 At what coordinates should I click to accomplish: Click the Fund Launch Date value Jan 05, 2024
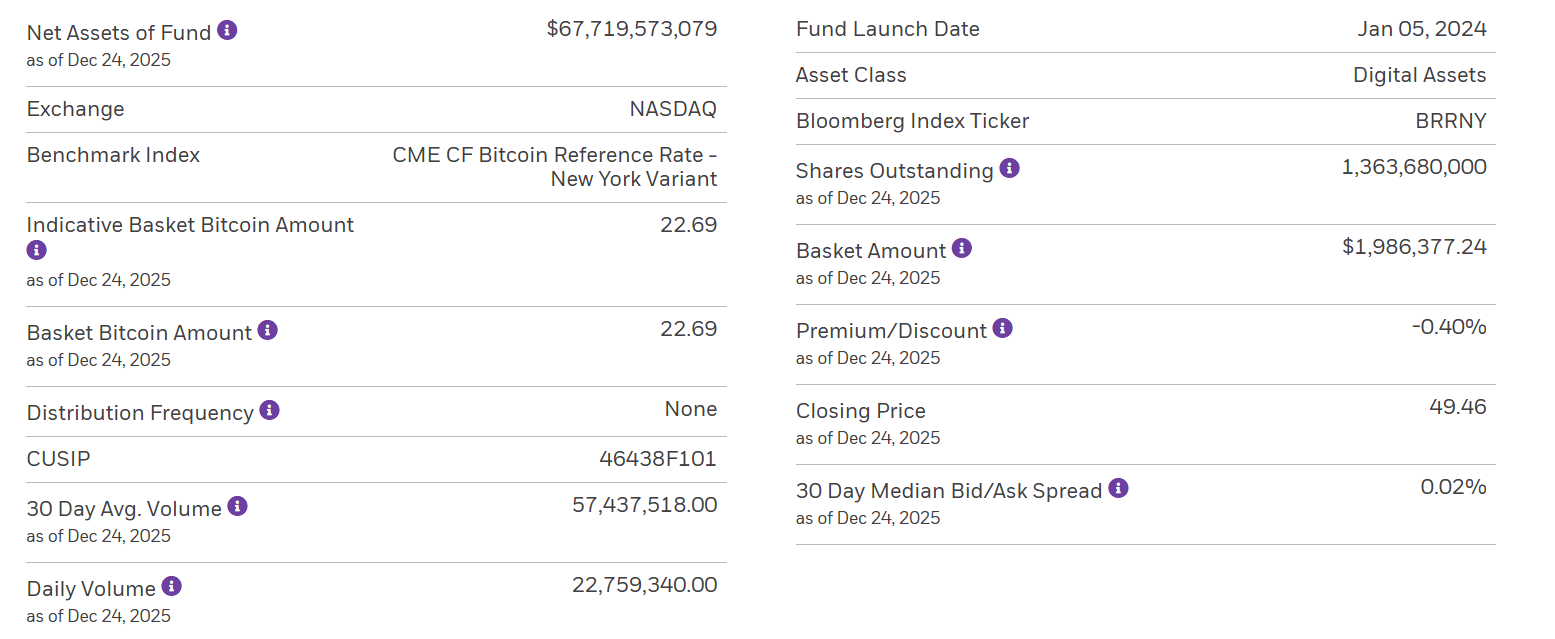pos(1421,29)
